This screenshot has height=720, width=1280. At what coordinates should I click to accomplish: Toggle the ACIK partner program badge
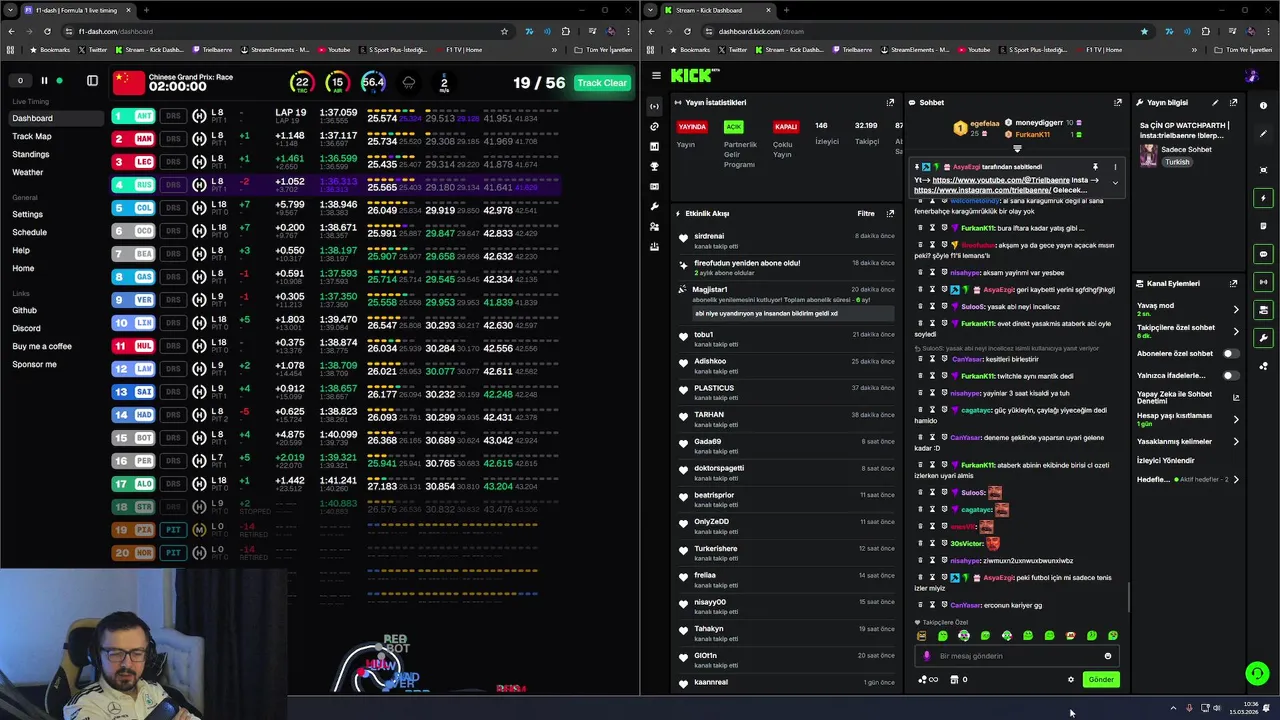pyautogui.click(x=734, y=127)
